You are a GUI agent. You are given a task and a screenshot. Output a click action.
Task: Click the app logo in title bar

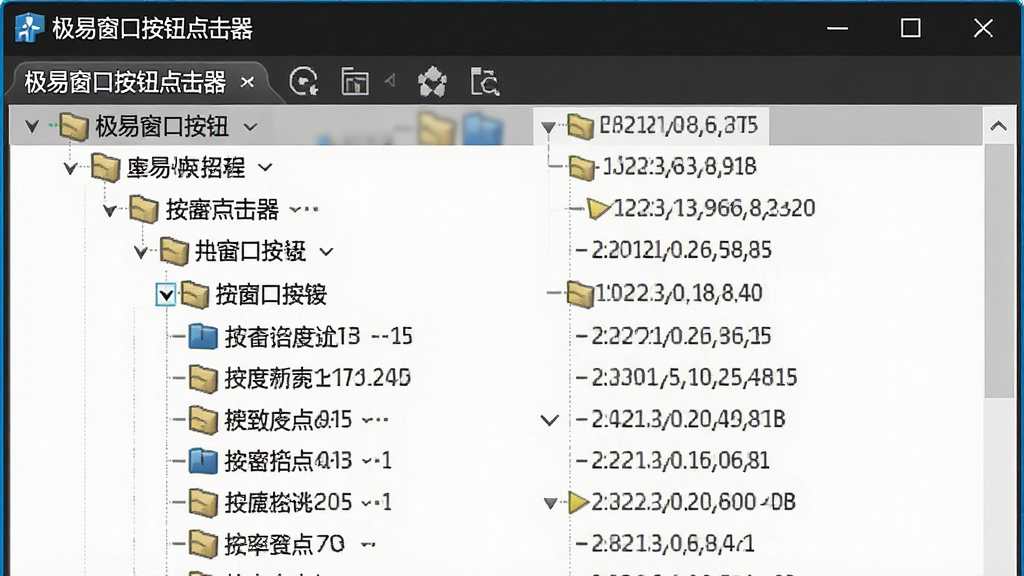(x=29, y=28)
